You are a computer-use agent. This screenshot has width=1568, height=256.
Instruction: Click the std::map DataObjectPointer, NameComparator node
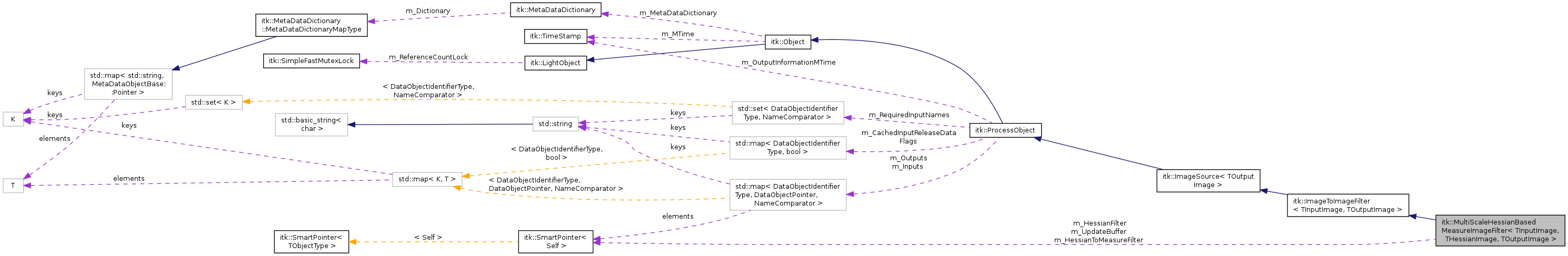(x=787, y=195)
